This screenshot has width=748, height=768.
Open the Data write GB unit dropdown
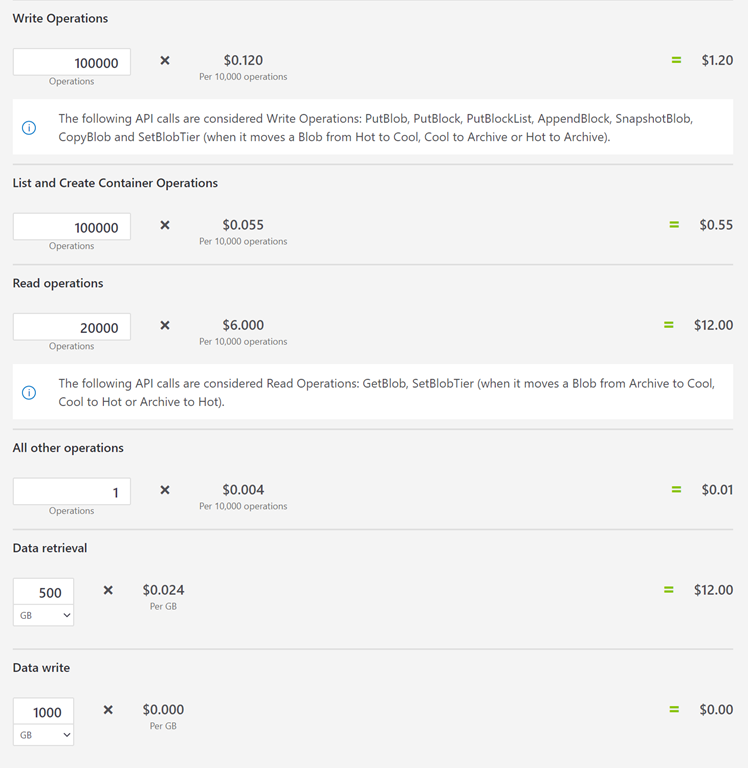click(44, 735)
